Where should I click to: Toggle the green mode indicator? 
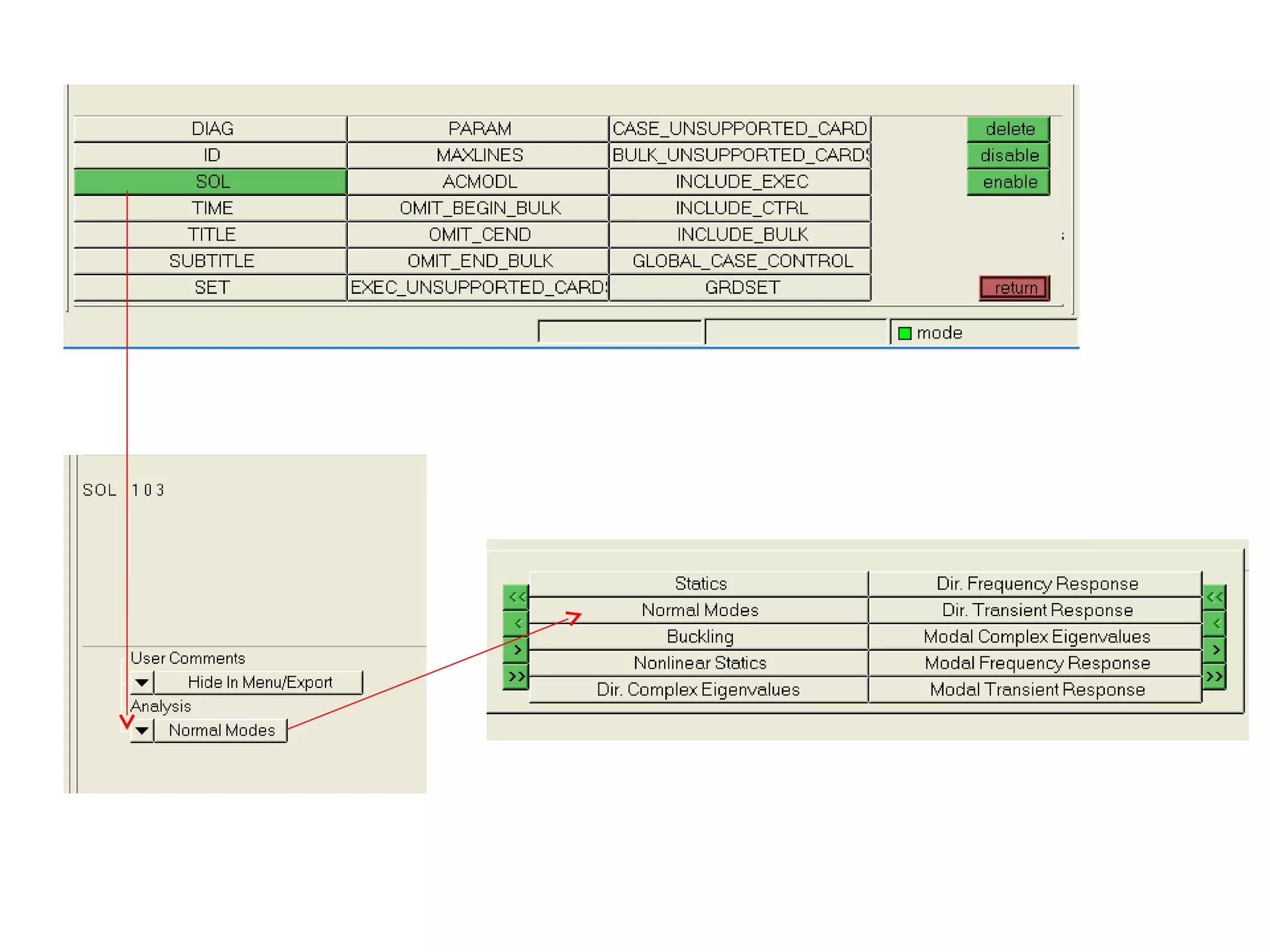tap(905, 333)
